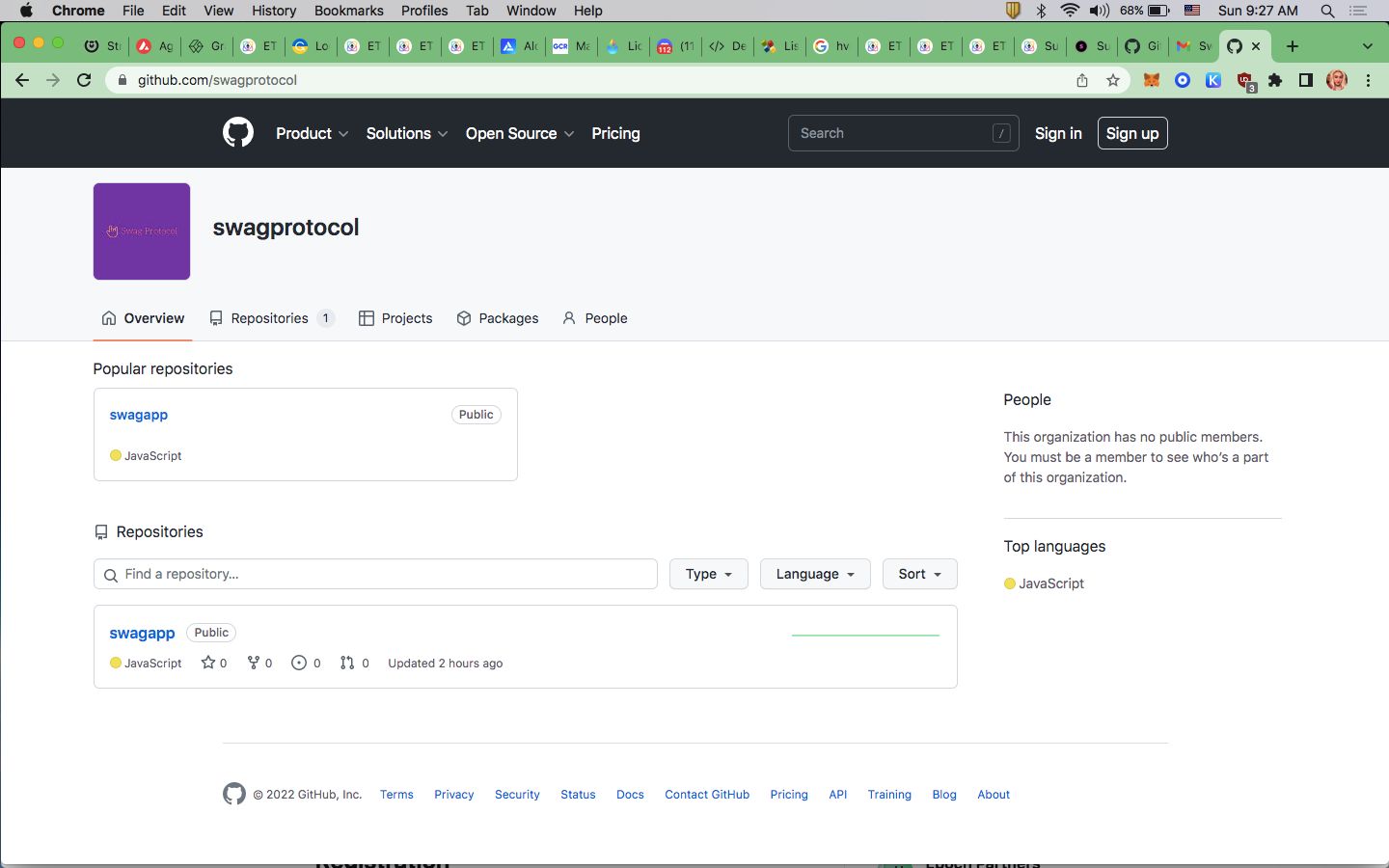This screenshot has height=868, width=1389.
Task: Click the fork count icon for swagapp
Action: pyautogui.click(x=254, y=663)
